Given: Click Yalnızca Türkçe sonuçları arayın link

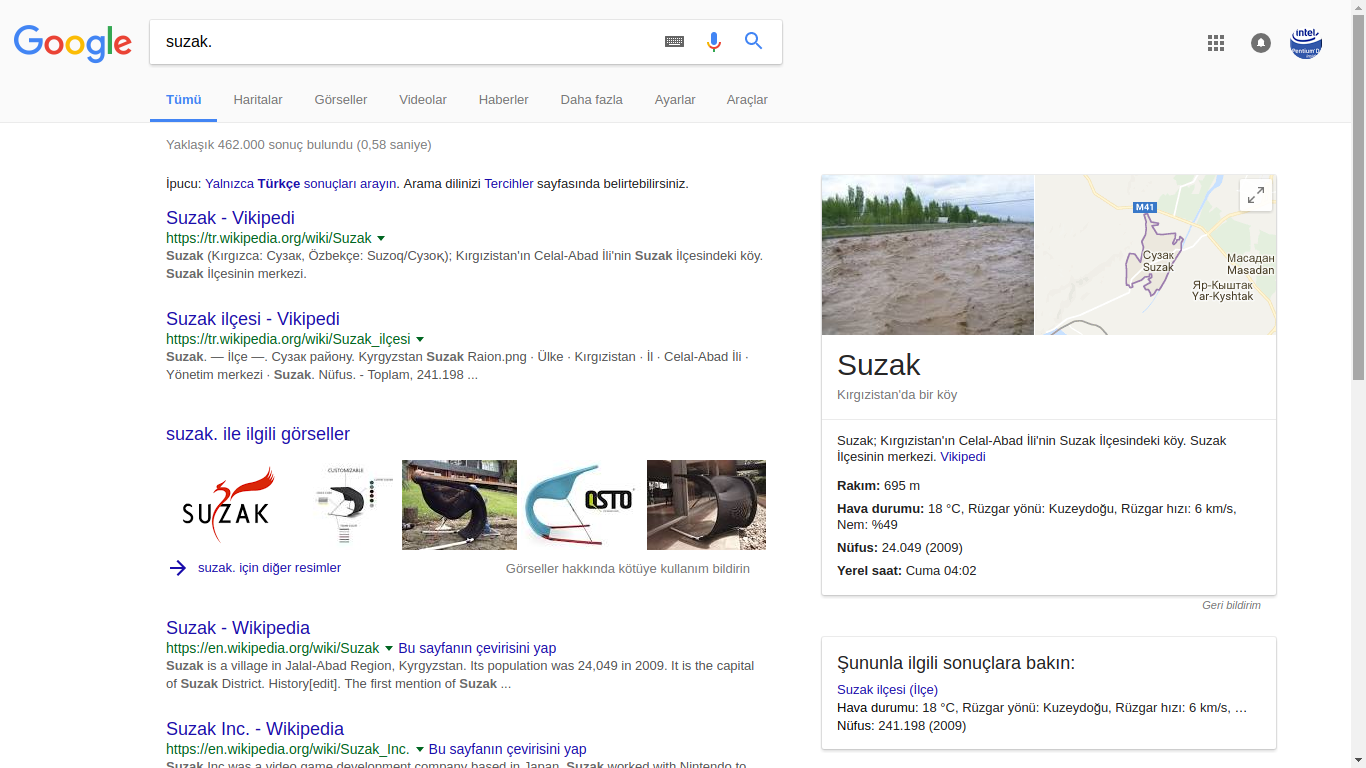Looking at the screenshot, I should (301, 184).
